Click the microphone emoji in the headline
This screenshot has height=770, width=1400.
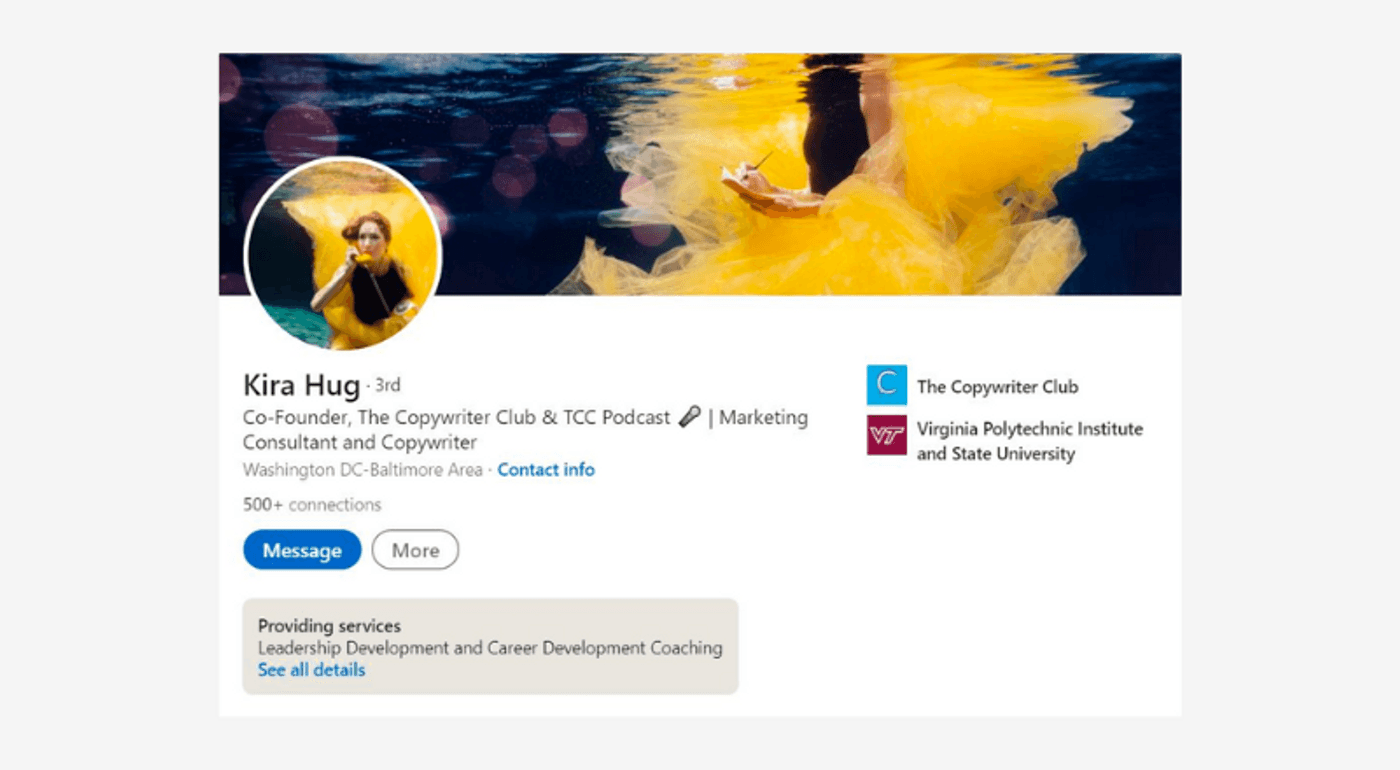tap(689, 417)
